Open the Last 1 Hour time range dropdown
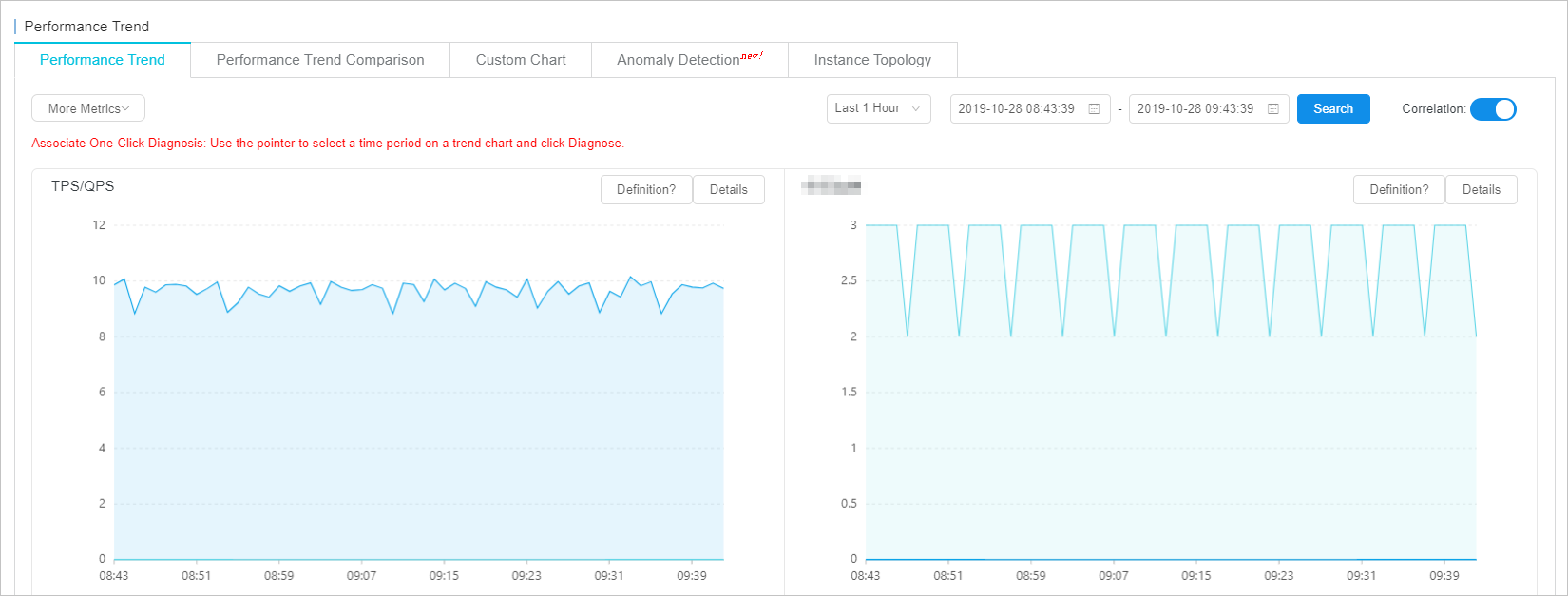 coord(878,108)
